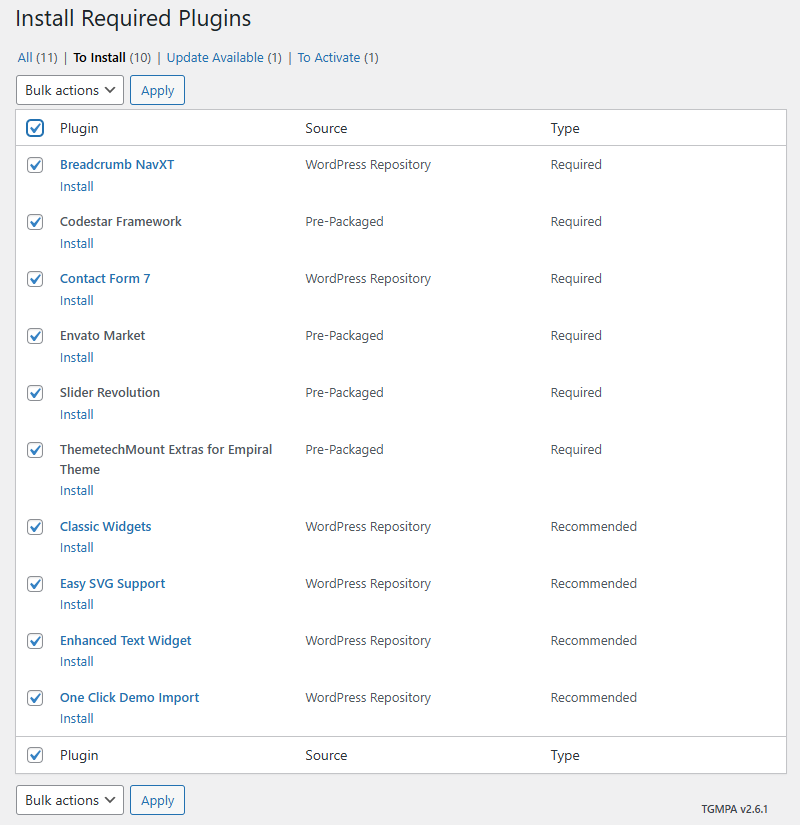The width and height of the screenshot is (800, 825).
Task: Install the Contact Form 7 plugin
Action: pyautogui.click(x=77, y=300)
